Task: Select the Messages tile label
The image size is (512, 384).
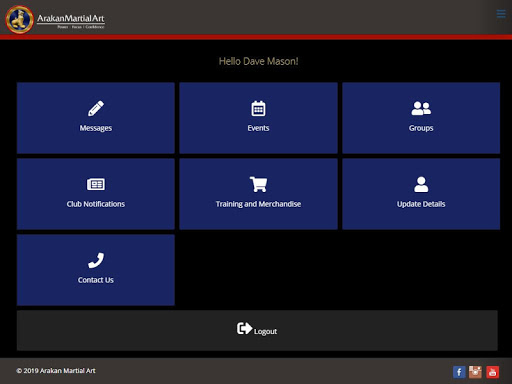Action: [x=96, y=128]
